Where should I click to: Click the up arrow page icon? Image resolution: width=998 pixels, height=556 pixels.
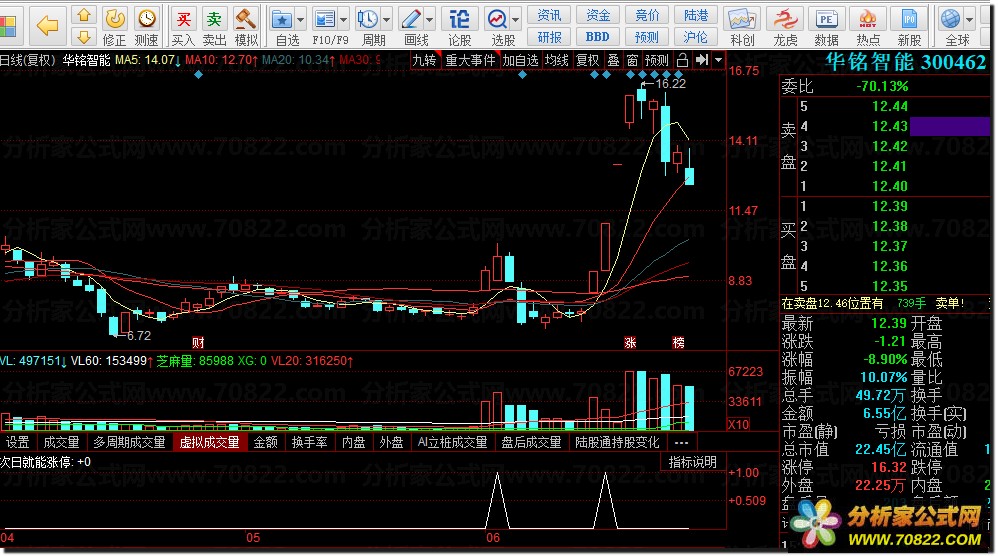83,15
